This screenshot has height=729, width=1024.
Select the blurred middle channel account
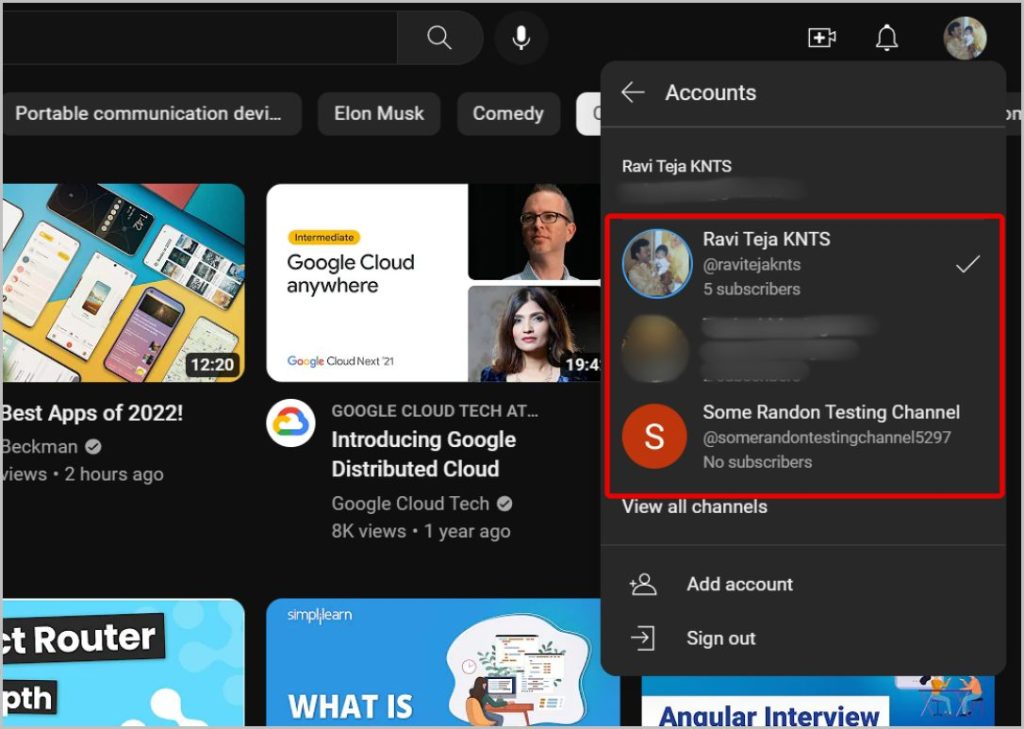[x=804, y=349]
